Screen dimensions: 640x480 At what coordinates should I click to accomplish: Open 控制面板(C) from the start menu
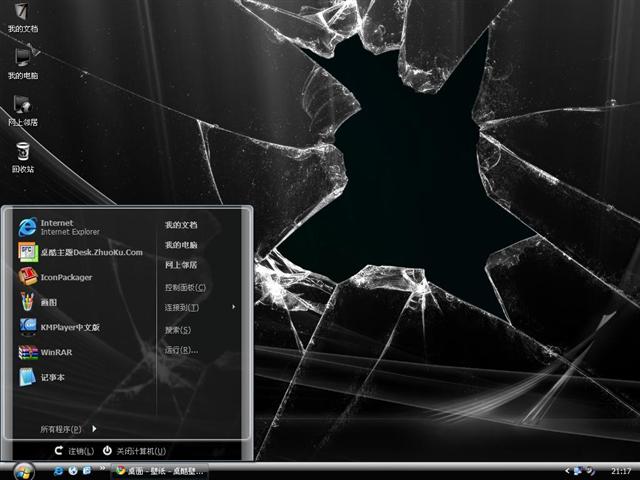coord(185,287)
